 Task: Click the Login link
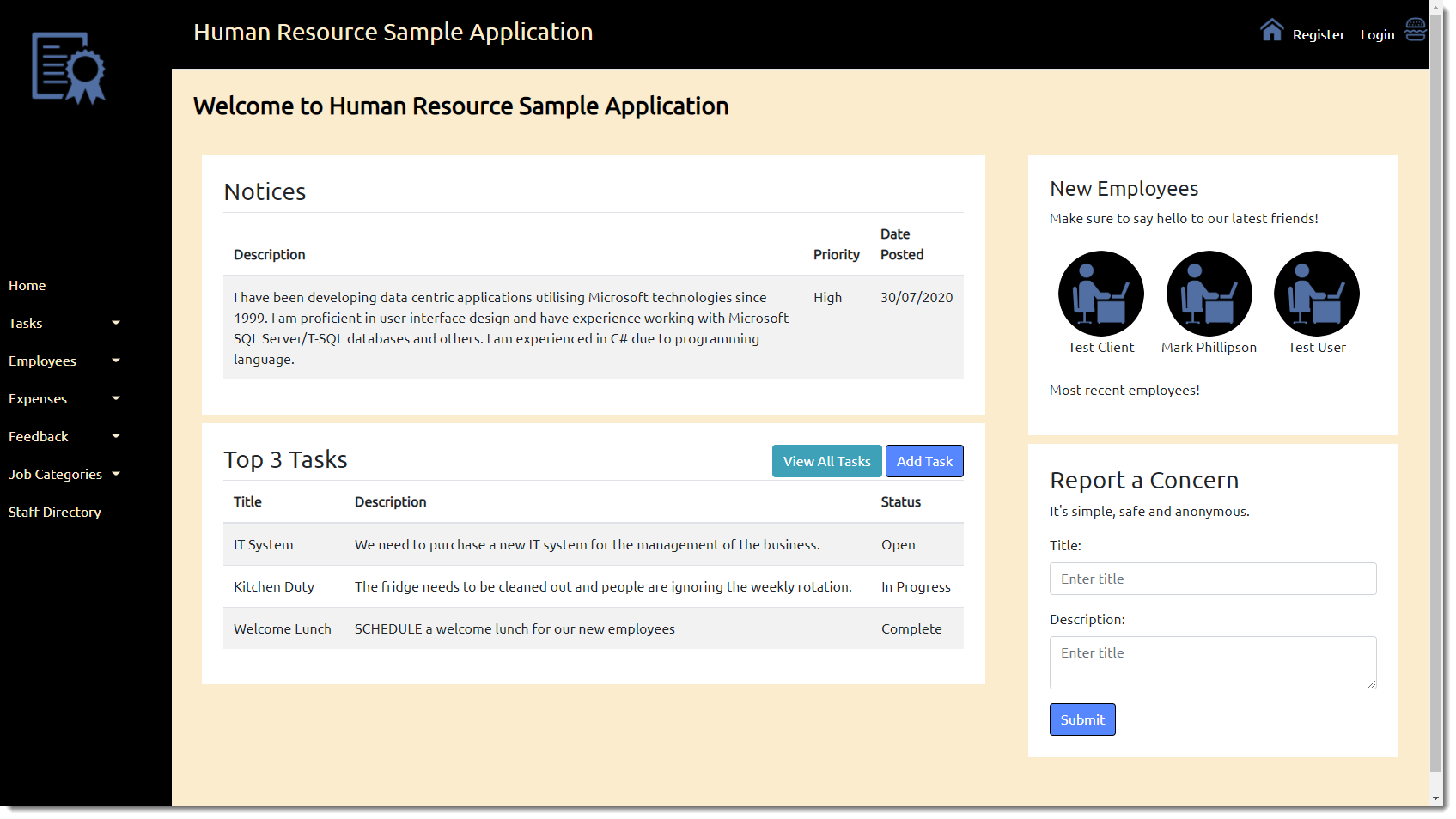(x=1377, y=34)
